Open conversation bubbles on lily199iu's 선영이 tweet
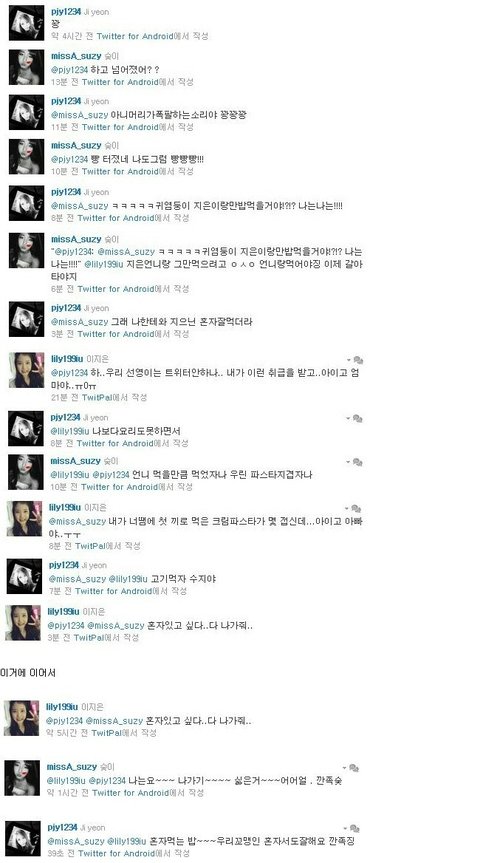 (358, 360)
